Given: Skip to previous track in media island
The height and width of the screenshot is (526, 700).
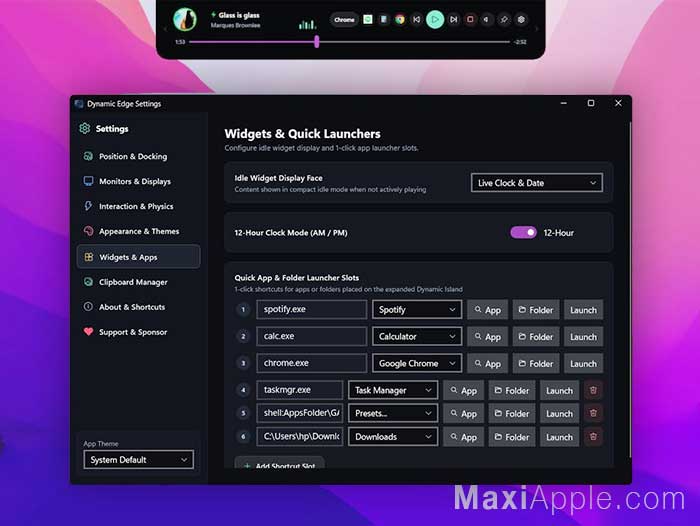Looking at the screenshot, I should tap(417, 20).
